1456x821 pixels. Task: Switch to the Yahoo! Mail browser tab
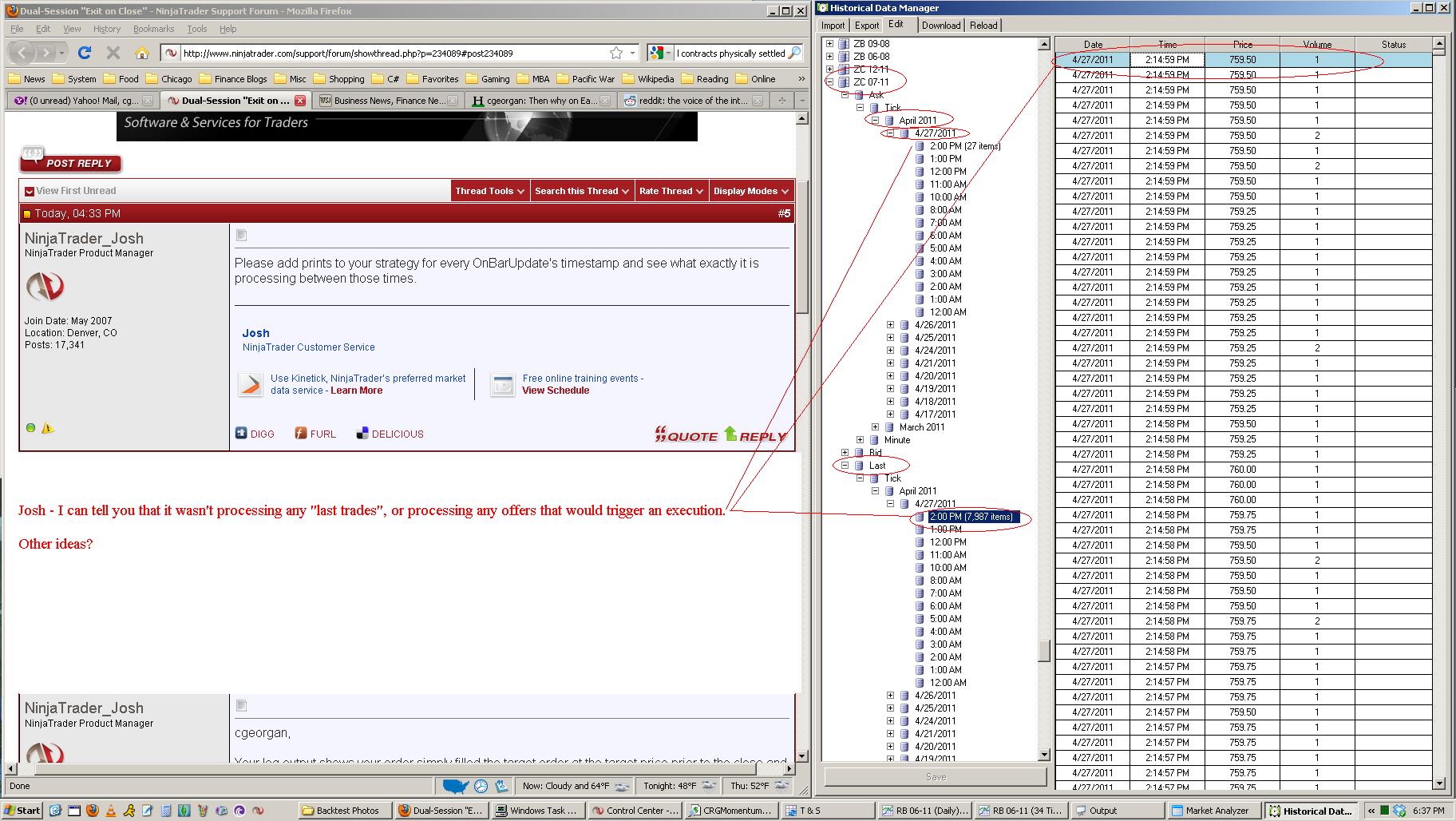pos(82,101)
